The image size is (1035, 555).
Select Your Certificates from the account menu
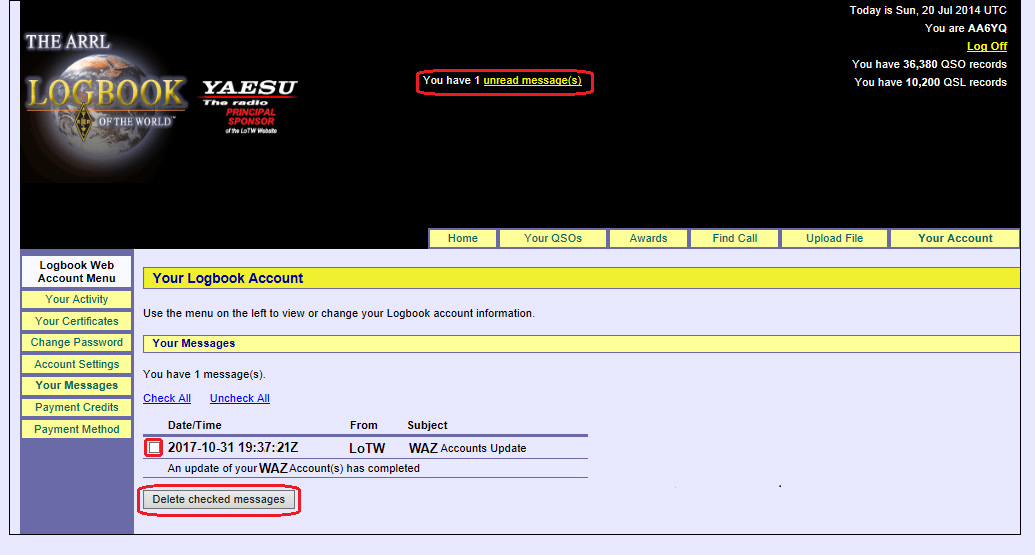tap(76, 321)
